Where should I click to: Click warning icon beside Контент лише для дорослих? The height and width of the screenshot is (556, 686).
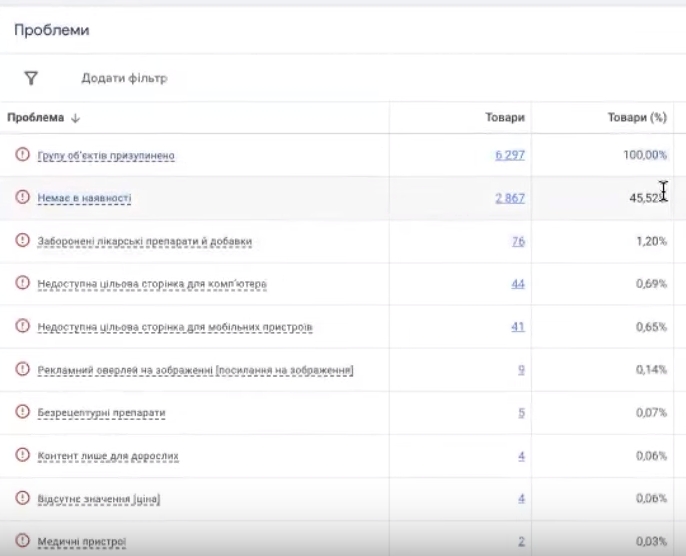click(22, 455)
